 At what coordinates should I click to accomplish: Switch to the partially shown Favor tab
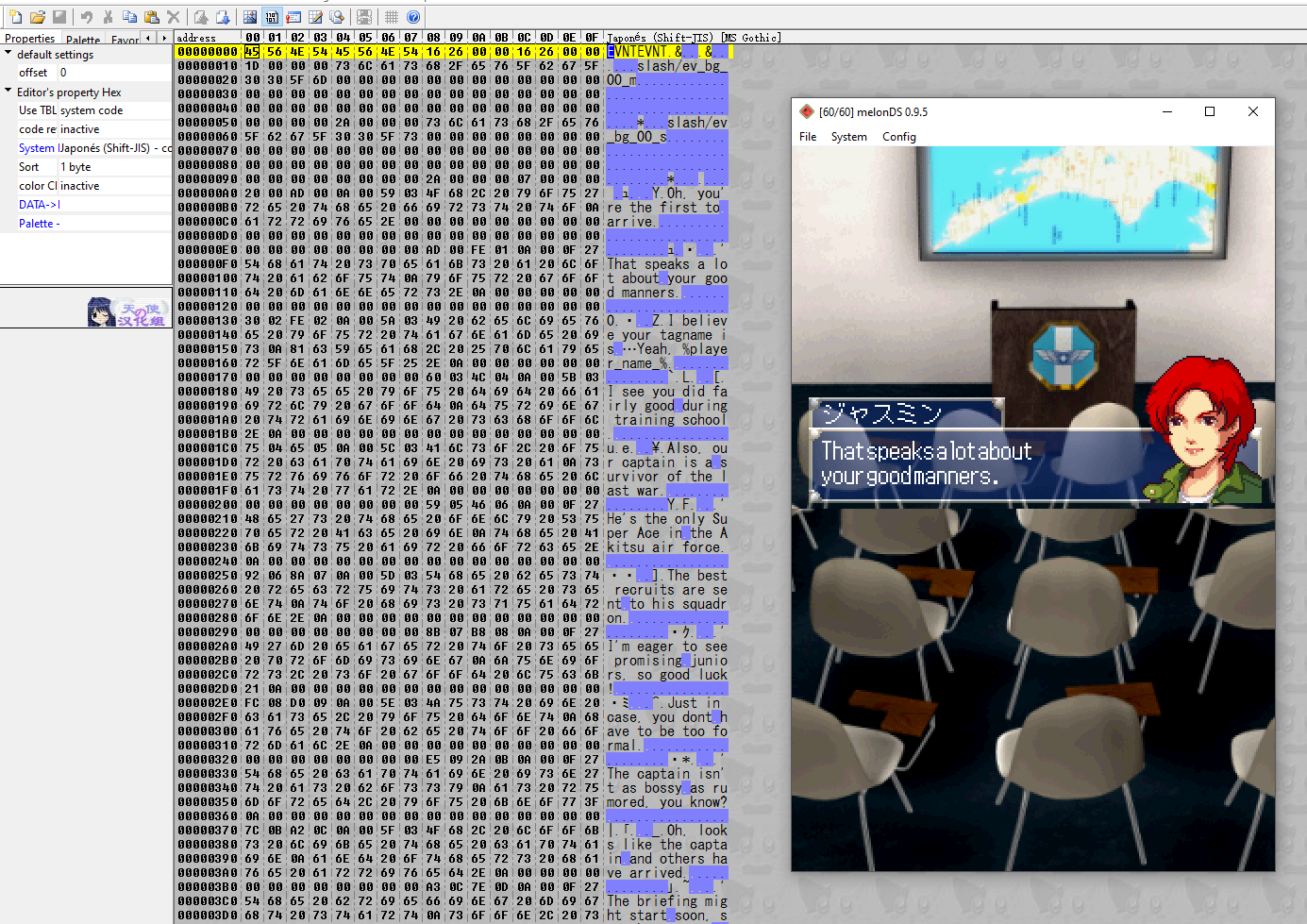pos(125,40)
